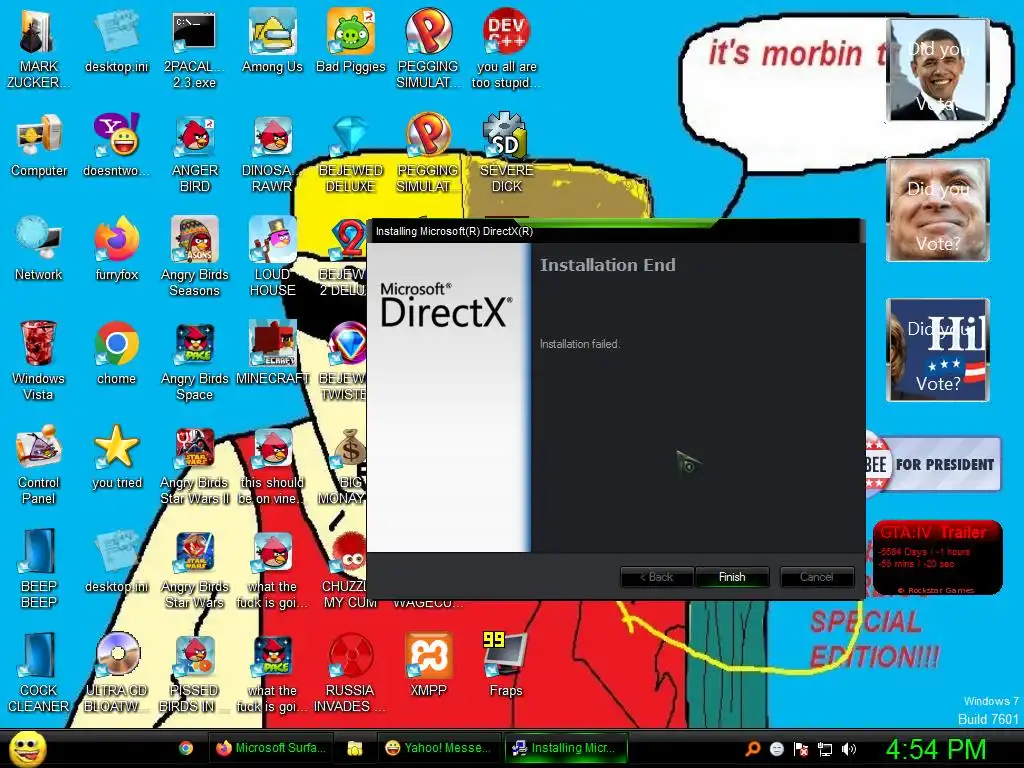Image resolution: width=1024 pixels, height=768 pixels.
Task: Switch to the Yahoo! Messe... taskbar item
Action: (438, 748)
